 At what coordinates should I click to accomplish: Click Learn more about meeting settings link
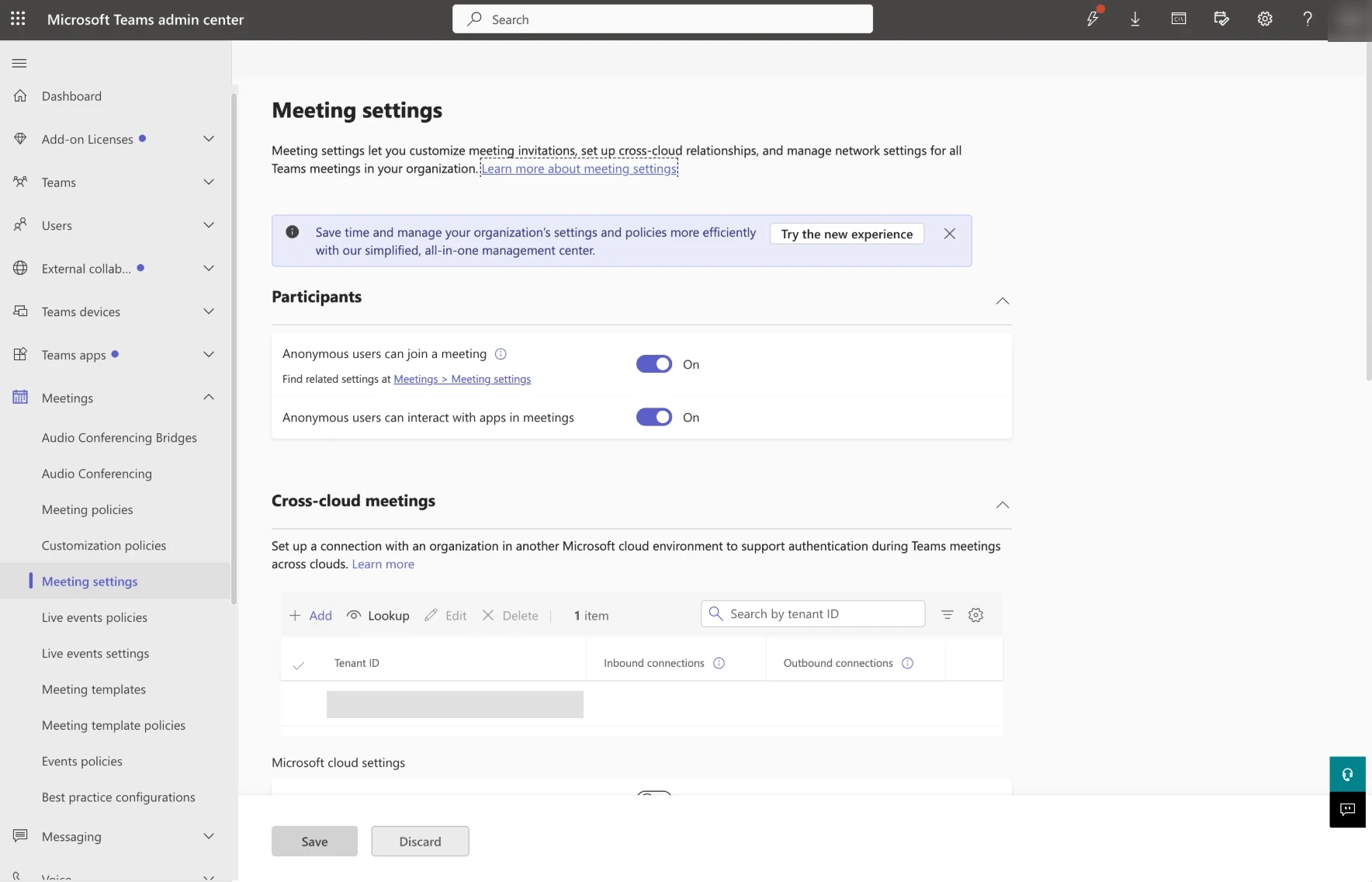coord(579,168)
